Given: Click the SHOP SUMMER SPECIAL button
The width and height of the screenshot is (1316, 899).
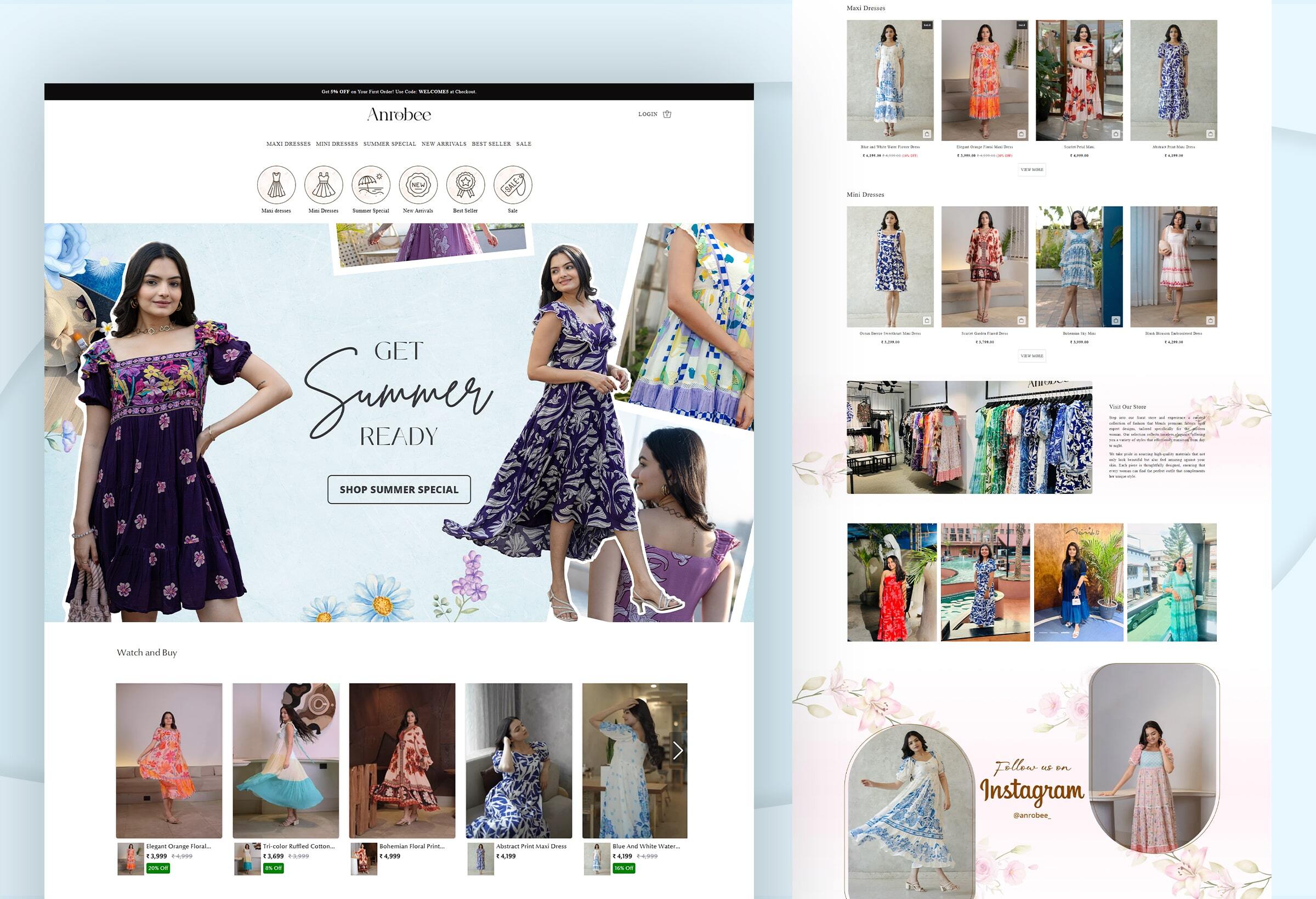Looking at the screenshot, I should point(399,490).
